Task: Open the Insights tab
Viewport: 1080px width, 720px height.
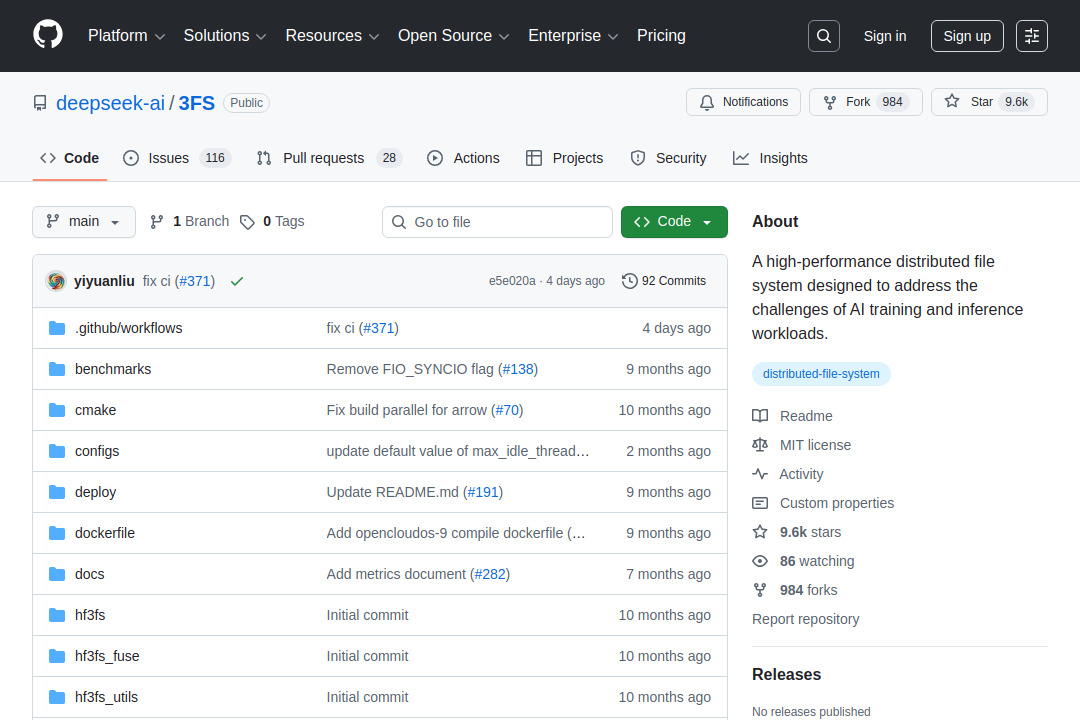Action: point(770,158)
